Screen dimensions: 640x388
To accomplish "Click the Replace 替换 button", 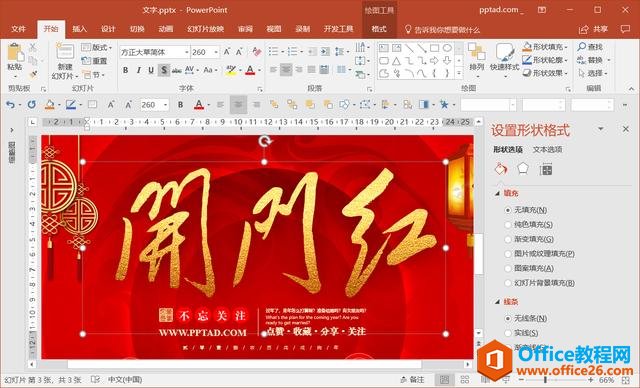I will click(593, 60).
